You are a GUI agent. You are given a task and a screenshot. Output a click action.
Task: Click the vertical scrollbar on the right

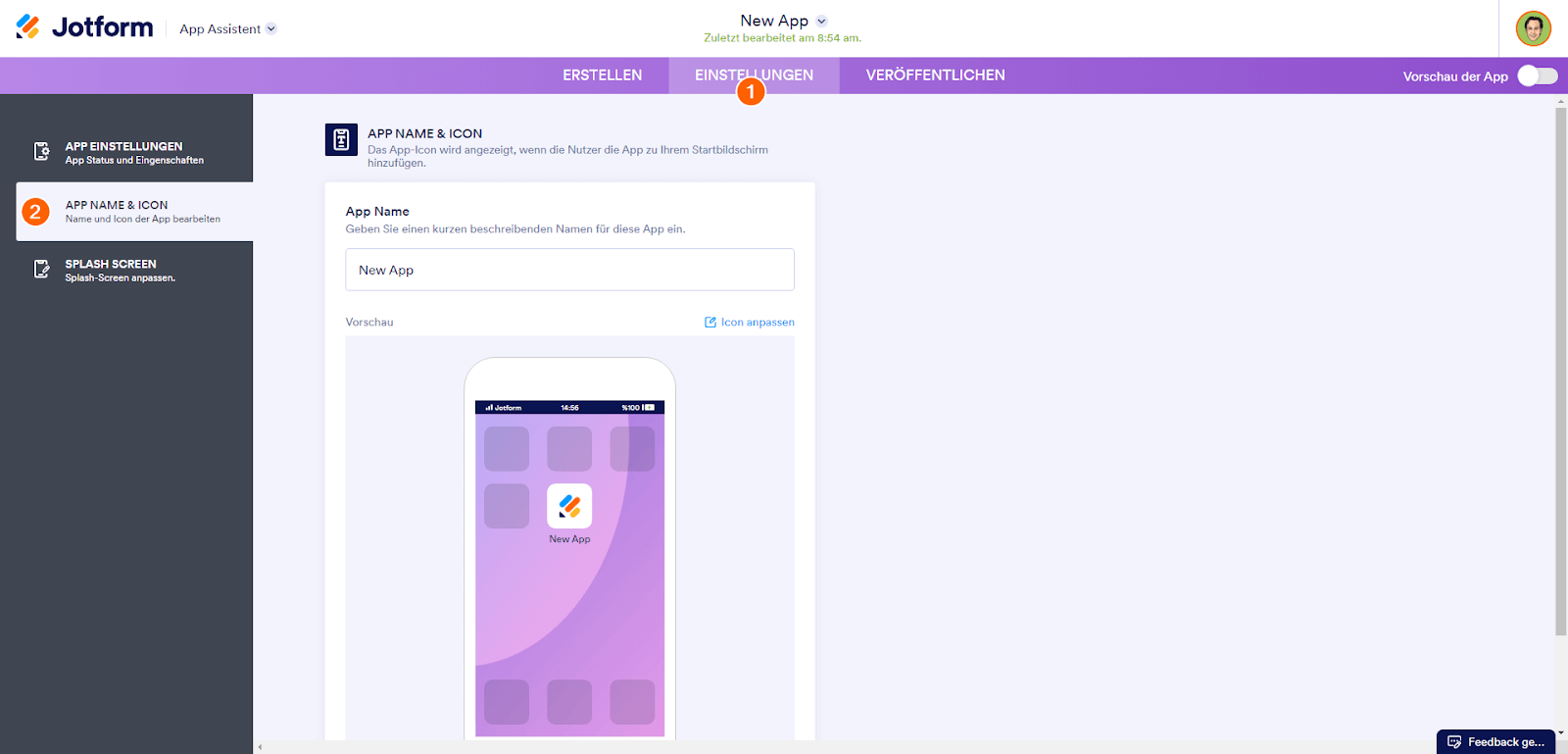click(1561, 371)
